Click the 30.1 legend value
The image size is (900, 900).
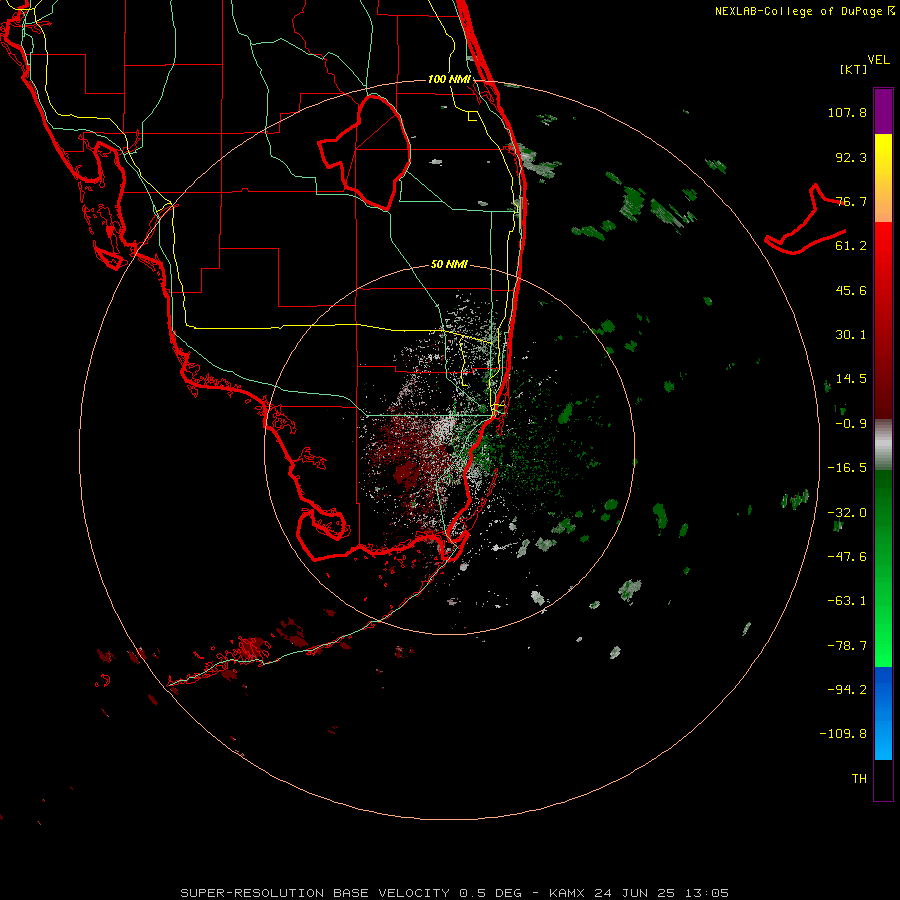click(x=851, y=335)
